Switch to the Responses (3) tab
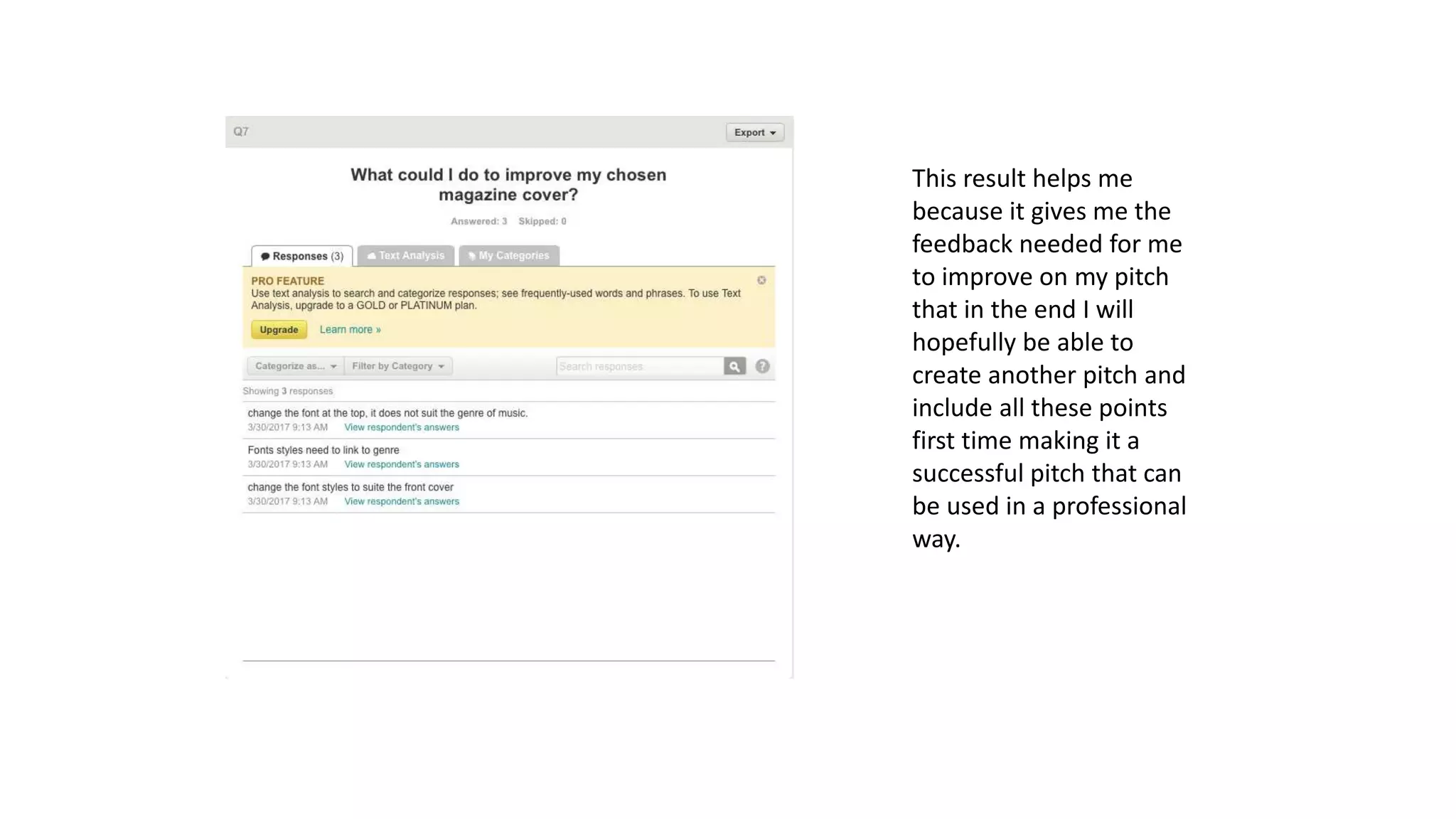Viewport: 1456px width, 819px height. [302, 256]
